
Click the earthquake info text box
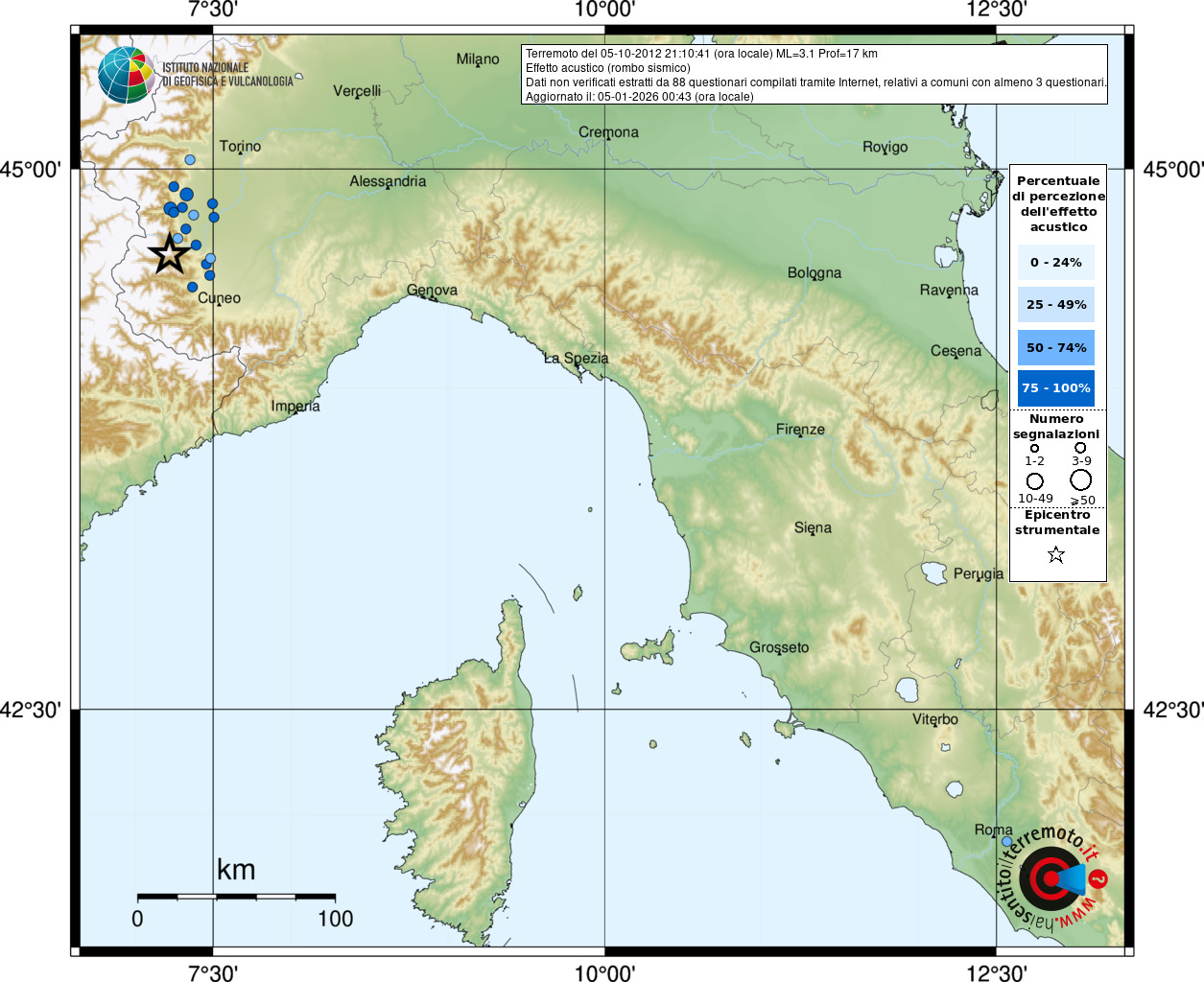coord(814,75)
